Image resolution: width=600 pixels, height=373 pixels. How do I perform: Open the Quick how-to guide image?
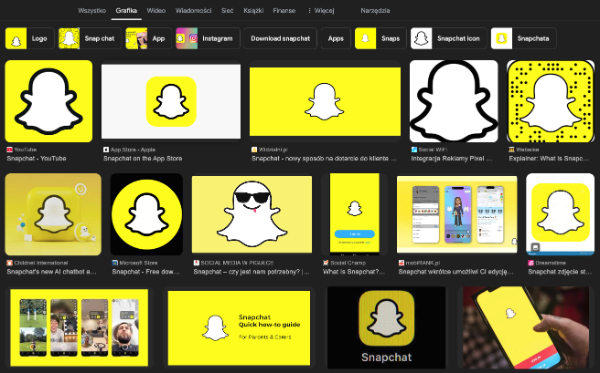[x=239, y=327]
